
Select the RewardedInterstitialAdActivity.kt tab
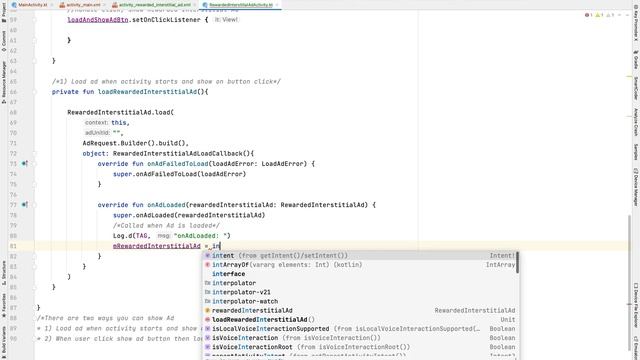click(x=241, y=5)
